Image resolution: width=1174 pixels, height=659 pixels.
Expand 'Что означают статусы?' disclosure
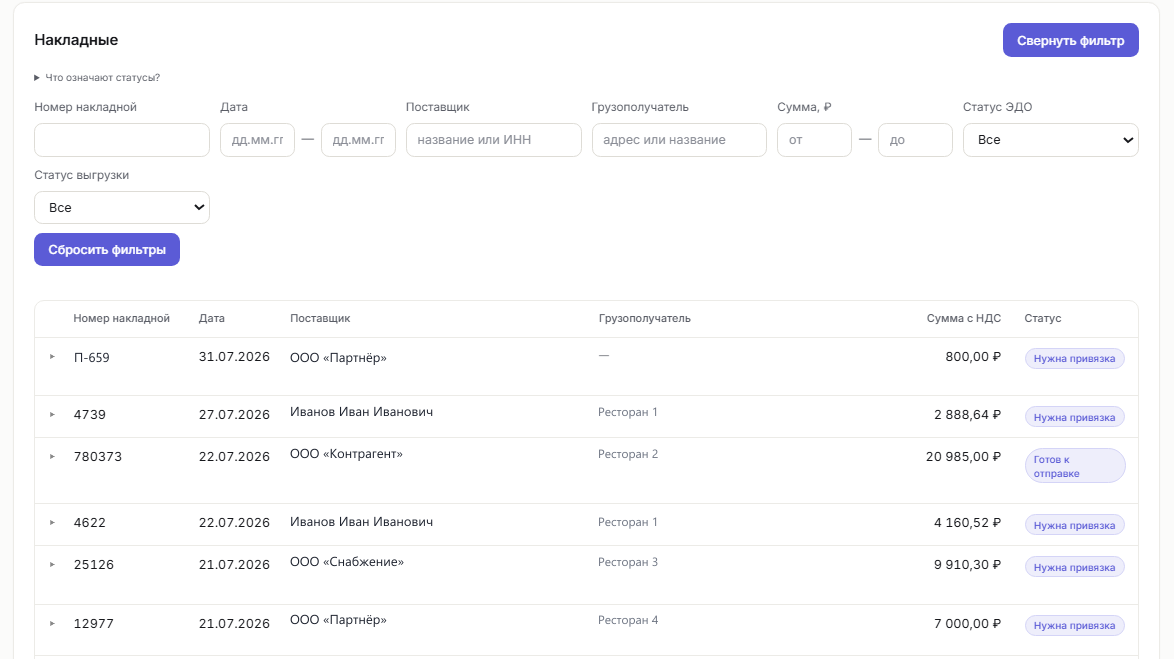pos(97,77)
